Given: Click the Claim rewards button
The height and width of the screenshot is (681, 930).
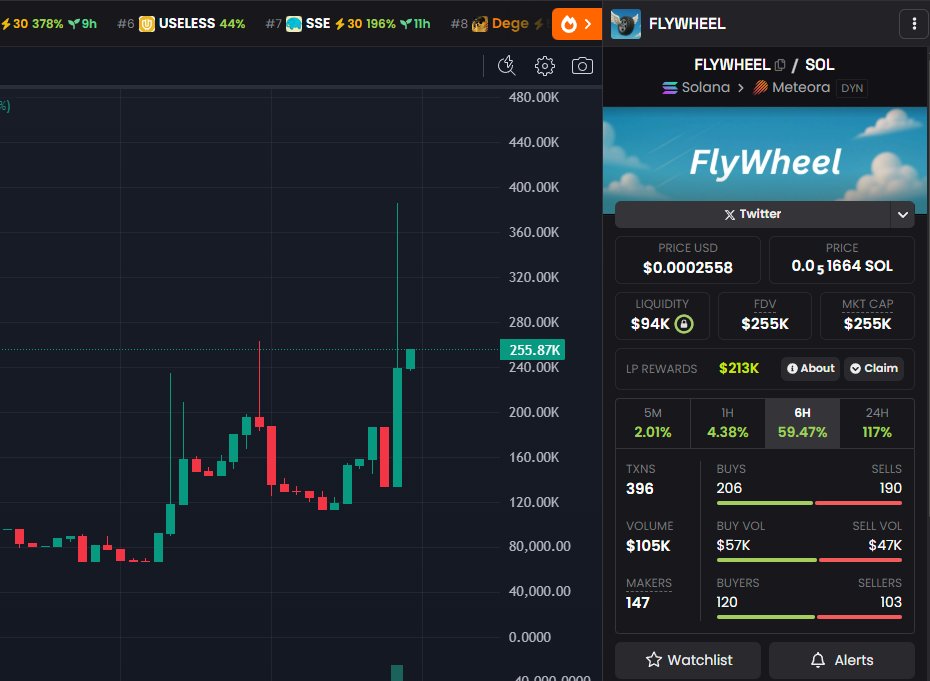Looking at the screenshot, I should pos(873,368).
